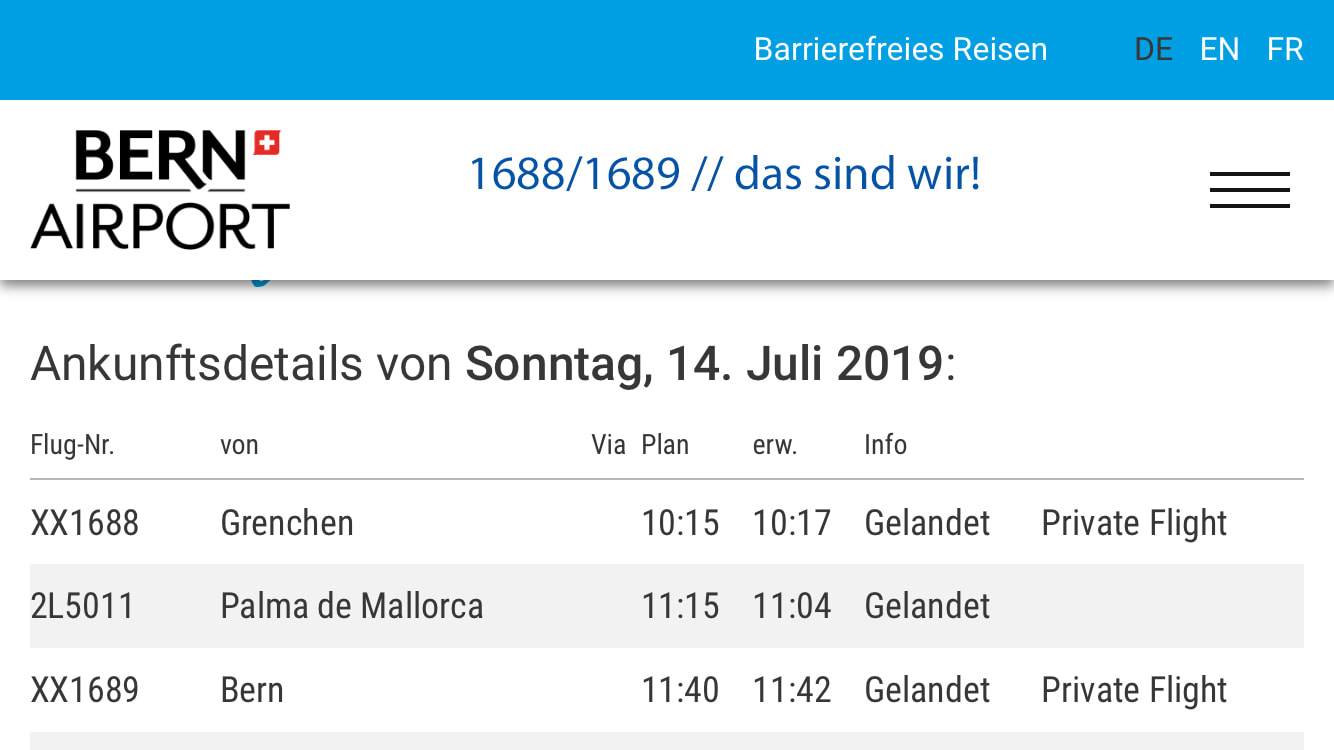Click the "1688/1689 // das sind wir!" headline
The width and height of the screenshot is (1334, 750).
[725, 174]
